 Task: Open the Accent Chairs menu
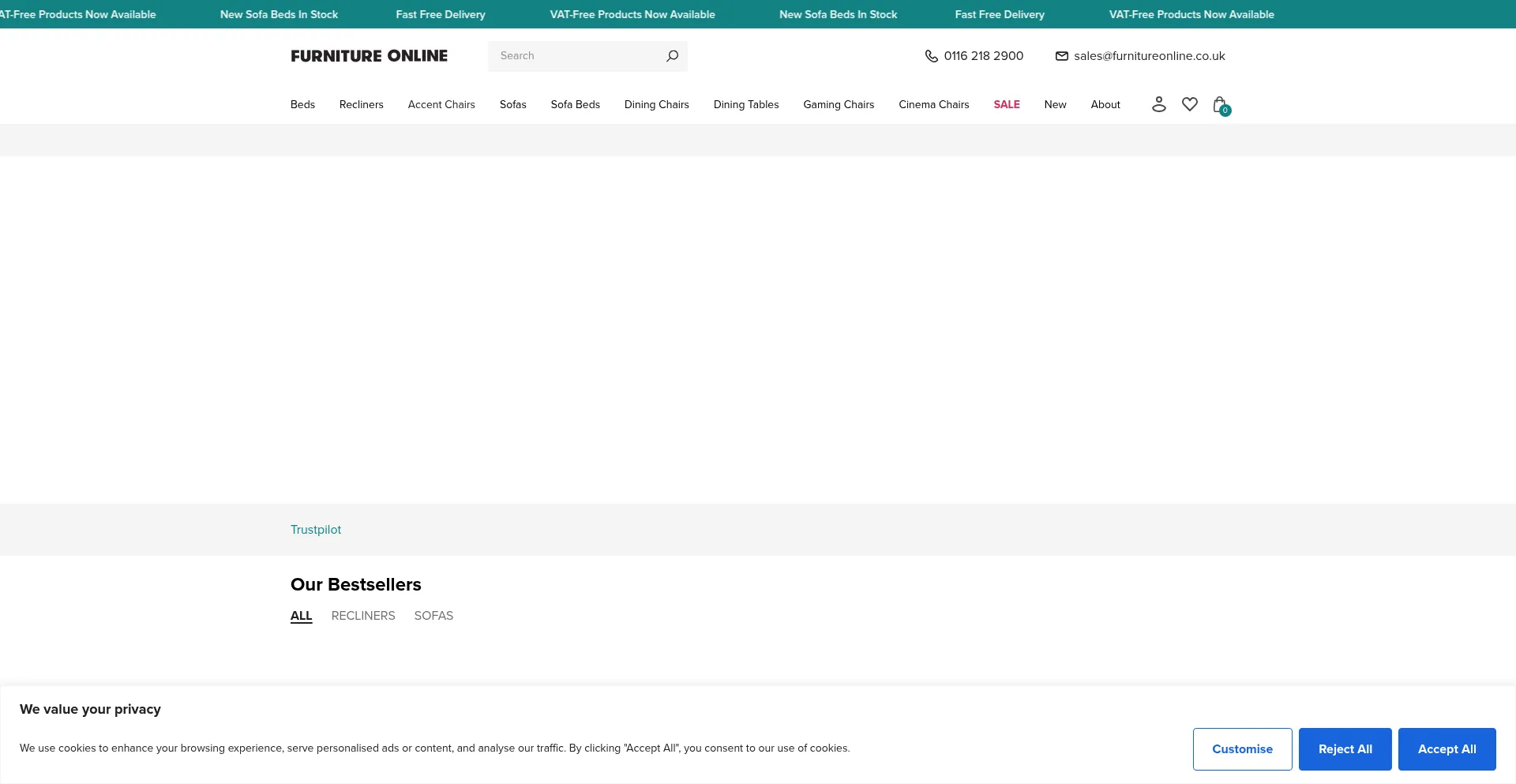pyautogui.click(x=441, y=104)
